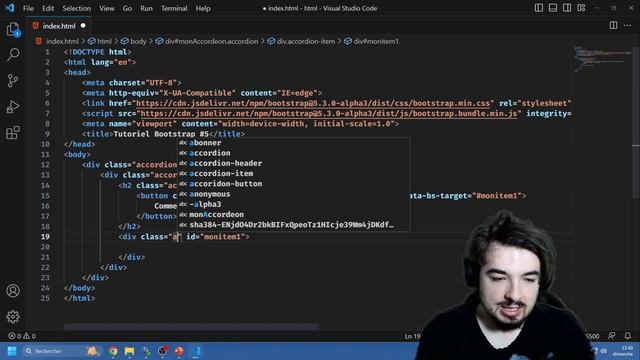Open the Terminal menu
This screenshot has width=640, height=360.
(174, 8)
